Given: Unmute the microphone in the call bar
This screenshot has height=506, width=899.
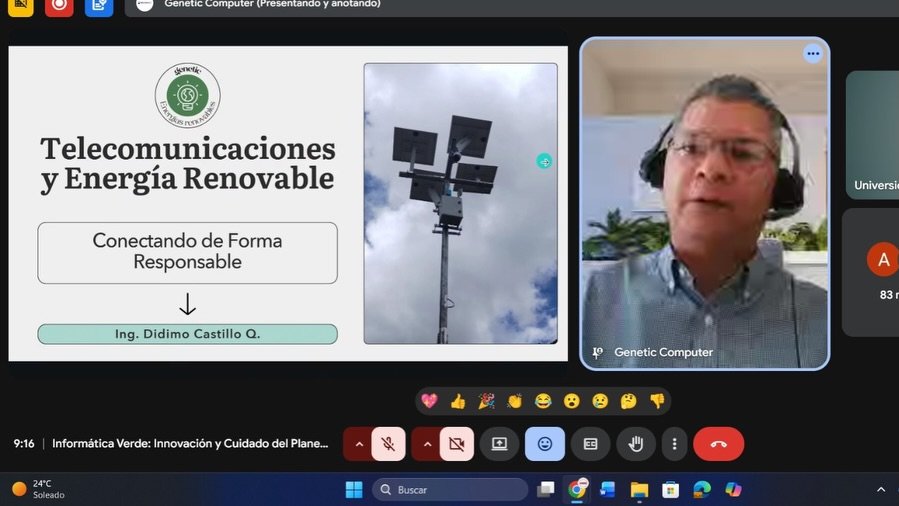Looking at the screenshot, I should pos(388,444).
